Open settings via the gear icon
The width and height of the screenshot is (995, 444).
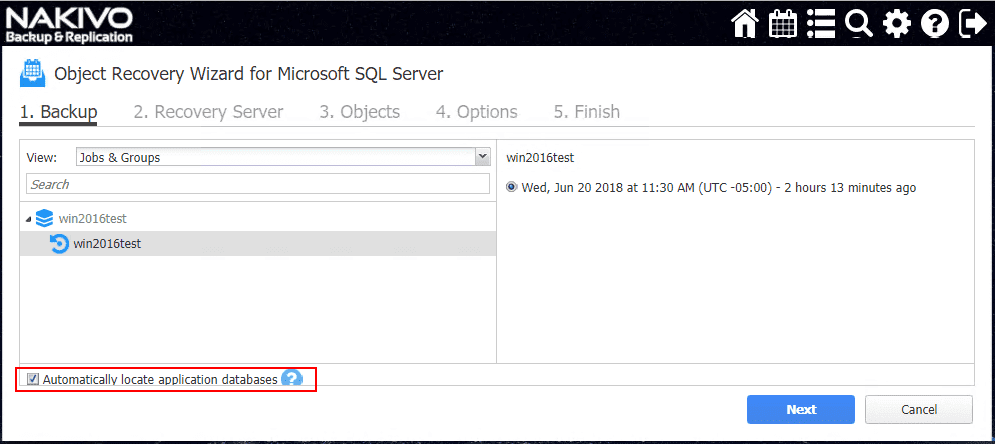pyautogui.click(x=897, y=23)
